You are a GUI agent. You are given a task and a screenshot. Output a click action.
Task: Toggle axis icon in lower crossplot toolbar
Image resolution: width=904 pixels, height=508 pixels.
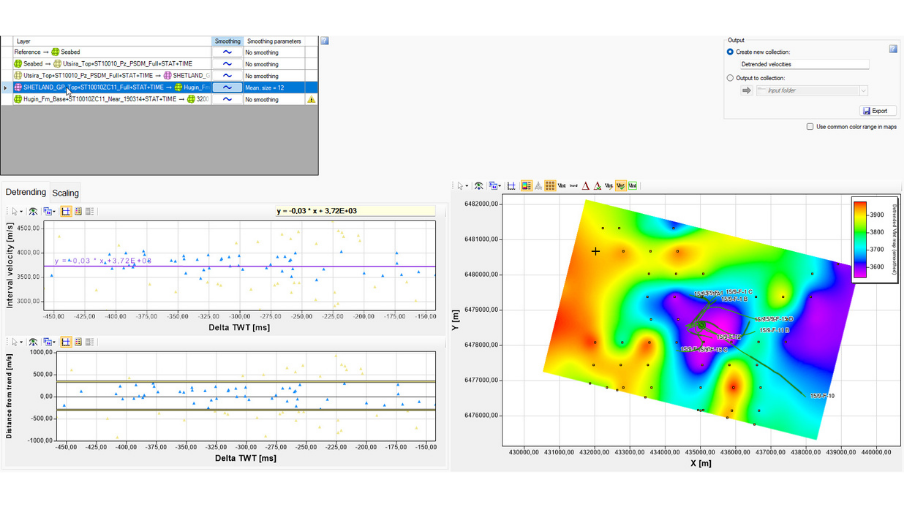66,342
